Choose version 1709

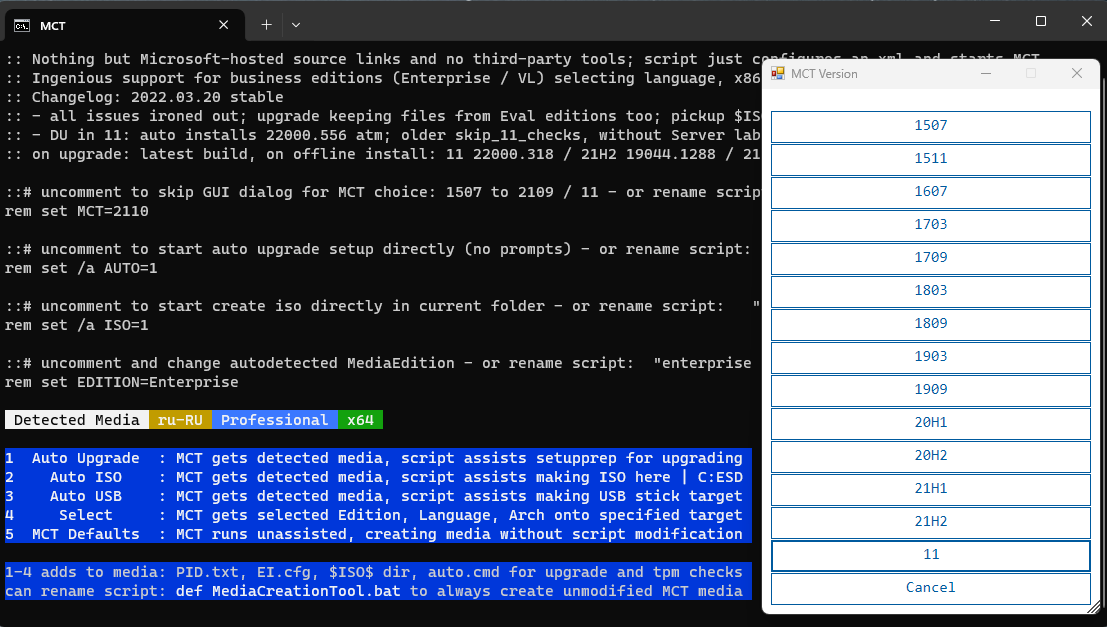[931, 258]
